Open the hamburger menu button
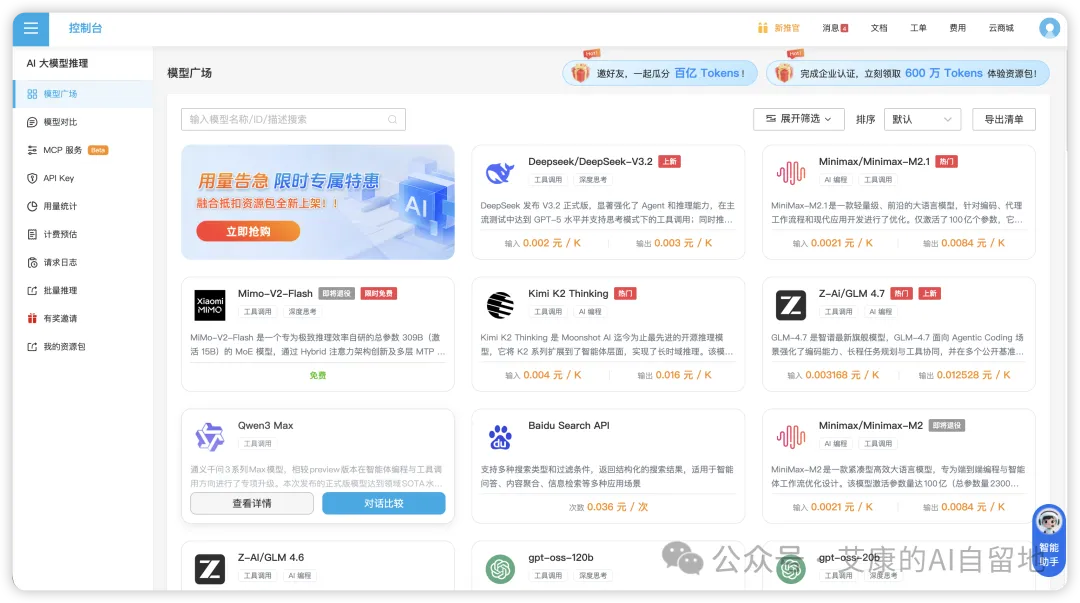Screen dimensions: 1080x603 click(30, 28)
